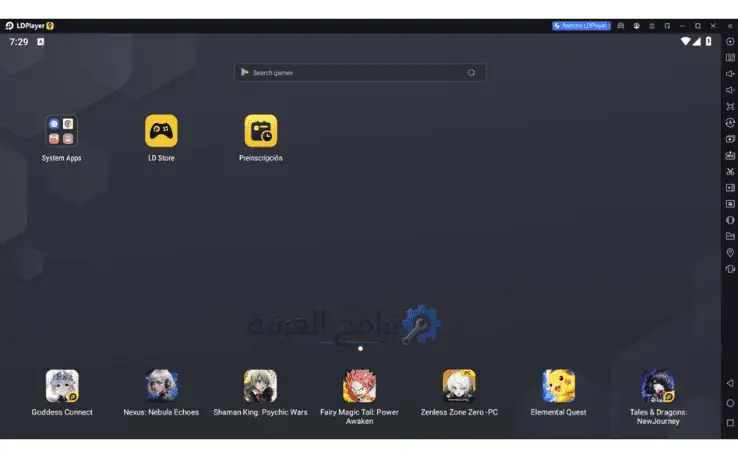Click the keyboard A indicator near clock
Image resolution: width=738 pixels, height=458 pixels.
coord(40,42)
